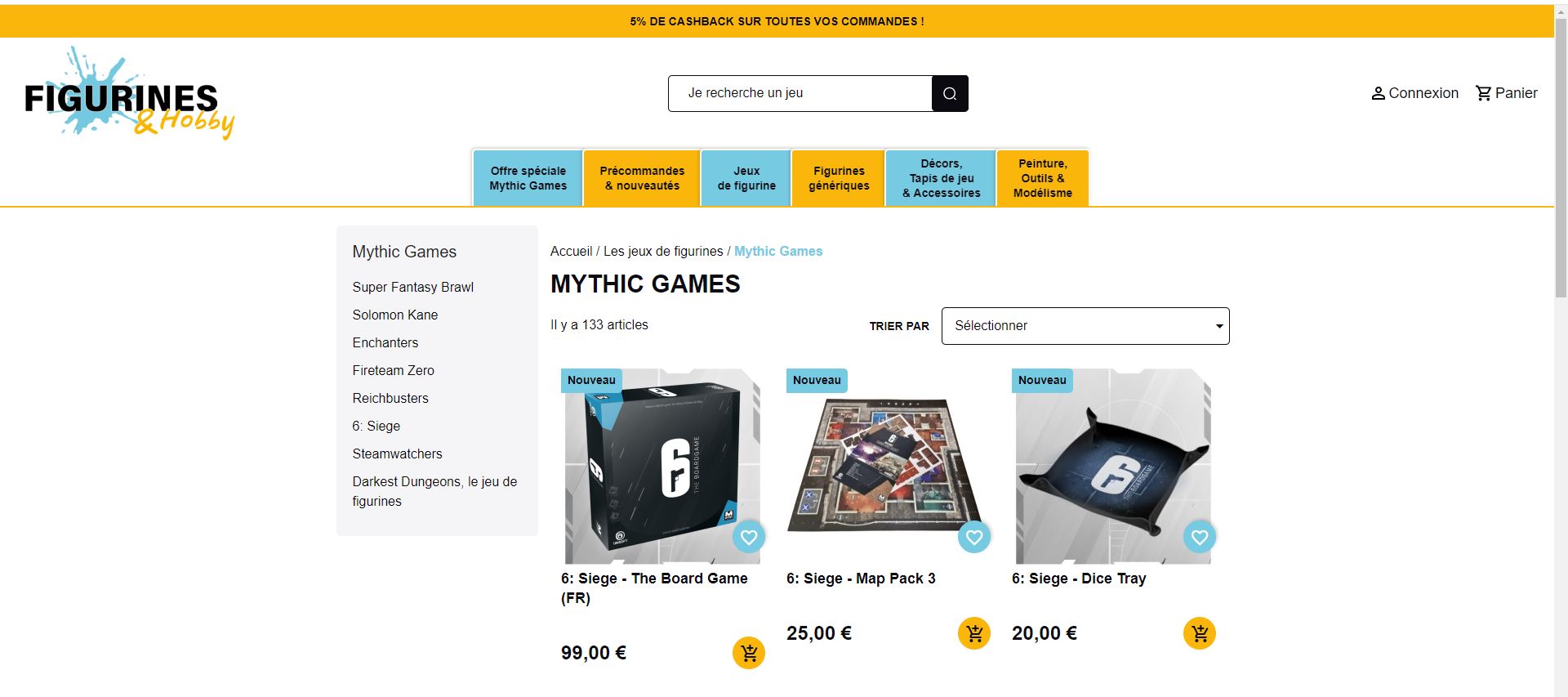The height and width of the screenshot is (697, 1568).
Task: Toggle wishlist heart on Dice Tray
Action: 1200,537
